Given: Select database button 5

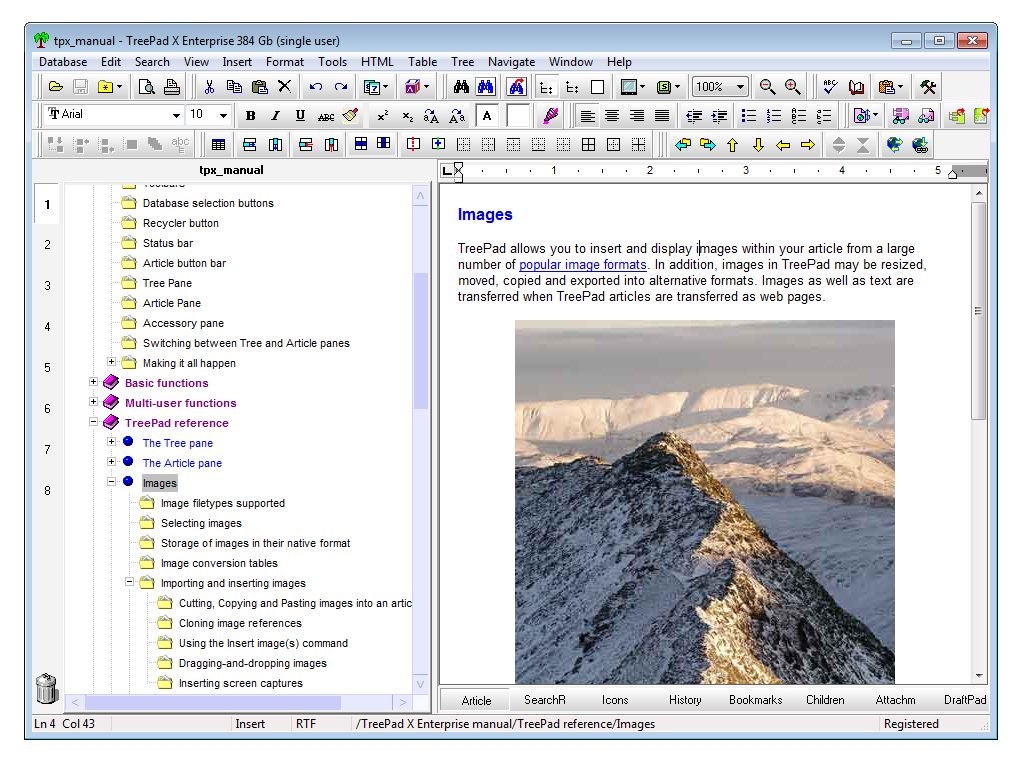Looking at the screenshot, I should pyautogui.click(x=48, y=368).
